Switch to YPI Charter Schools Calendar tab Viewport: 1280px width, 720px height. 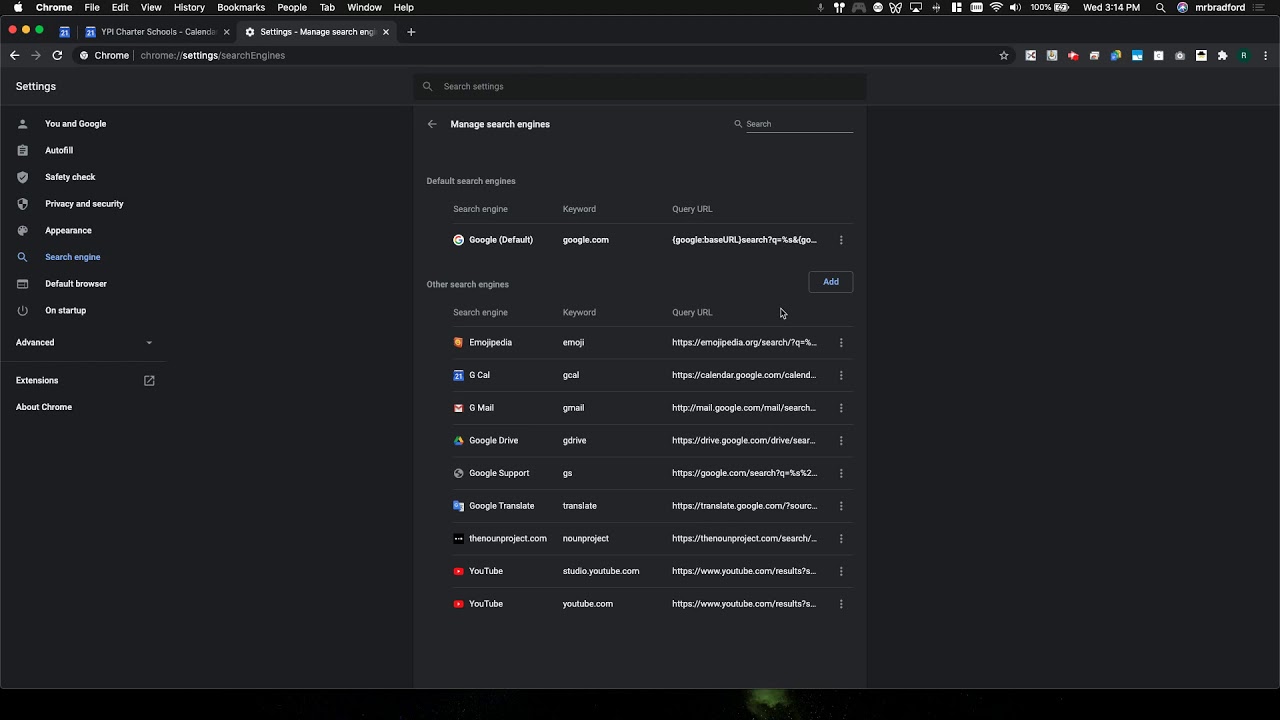157,32
